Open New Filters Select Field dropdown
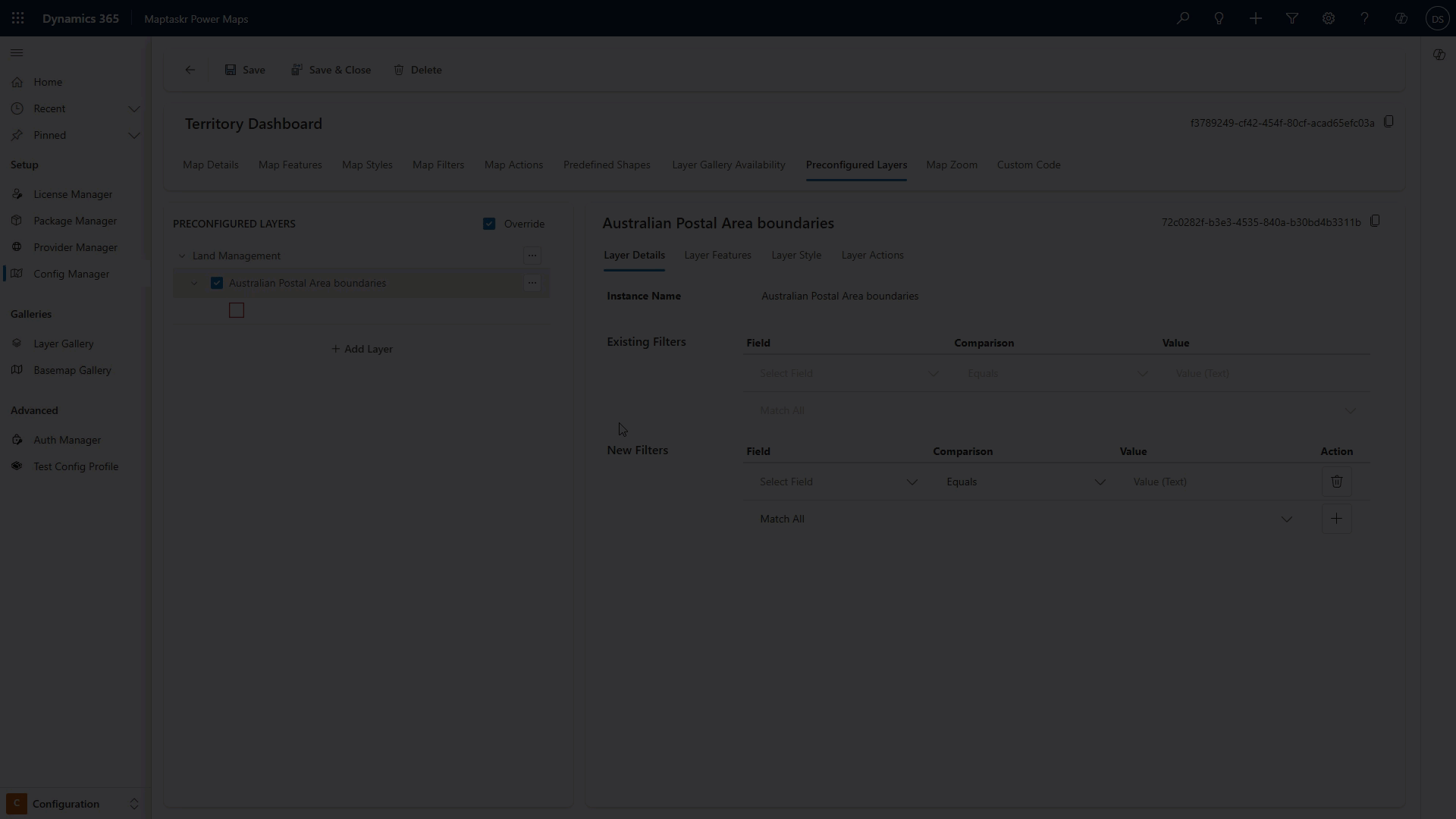 [838, 482]
